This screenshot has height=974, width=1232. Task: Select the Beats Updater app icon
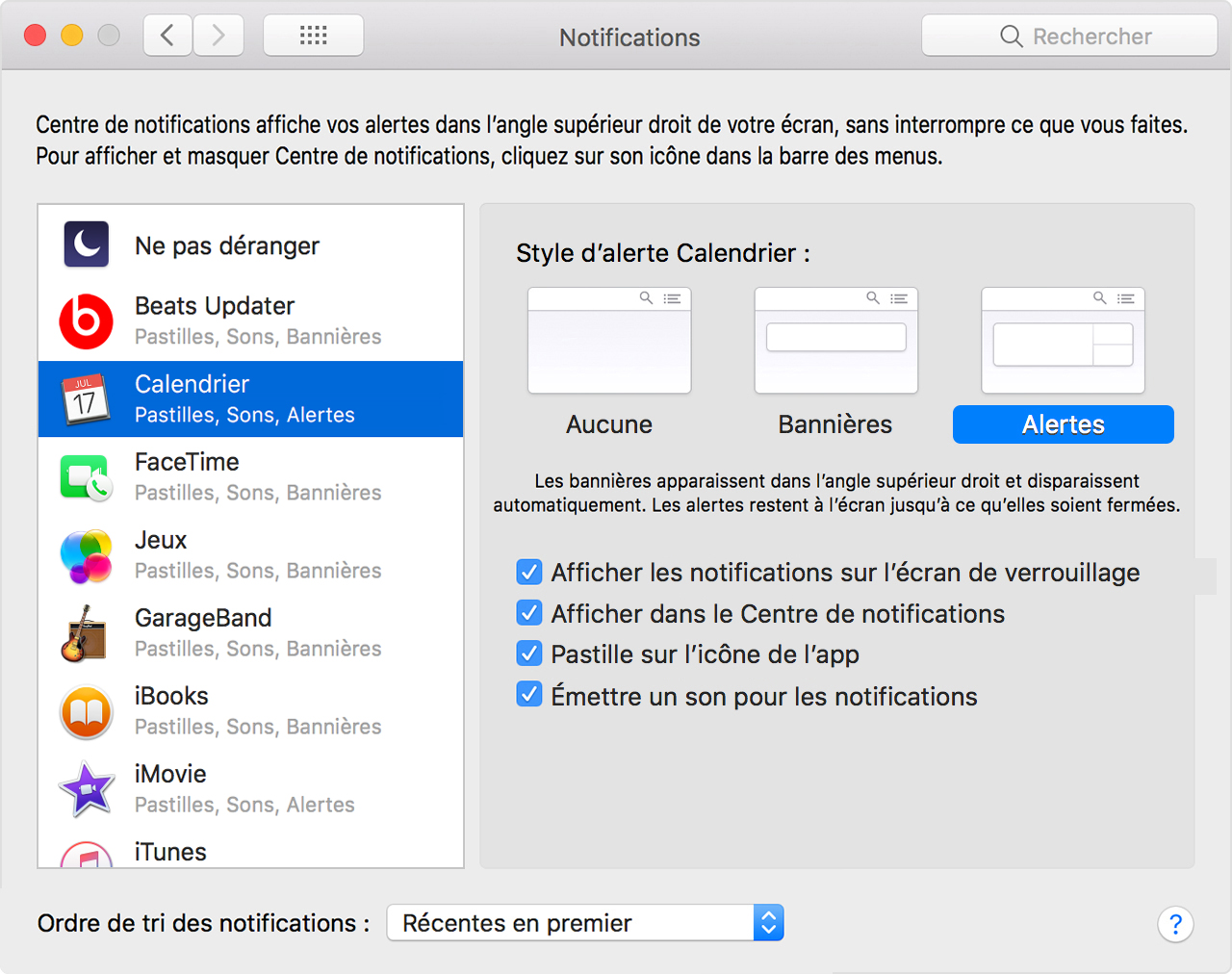tap(87, 321)
